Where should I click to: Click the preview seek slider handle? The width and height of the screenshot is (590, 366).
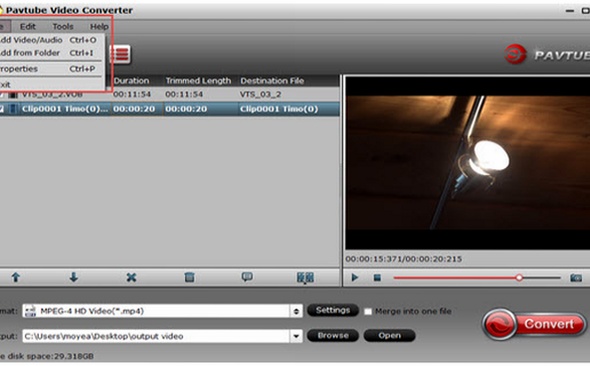click(519, 278)
